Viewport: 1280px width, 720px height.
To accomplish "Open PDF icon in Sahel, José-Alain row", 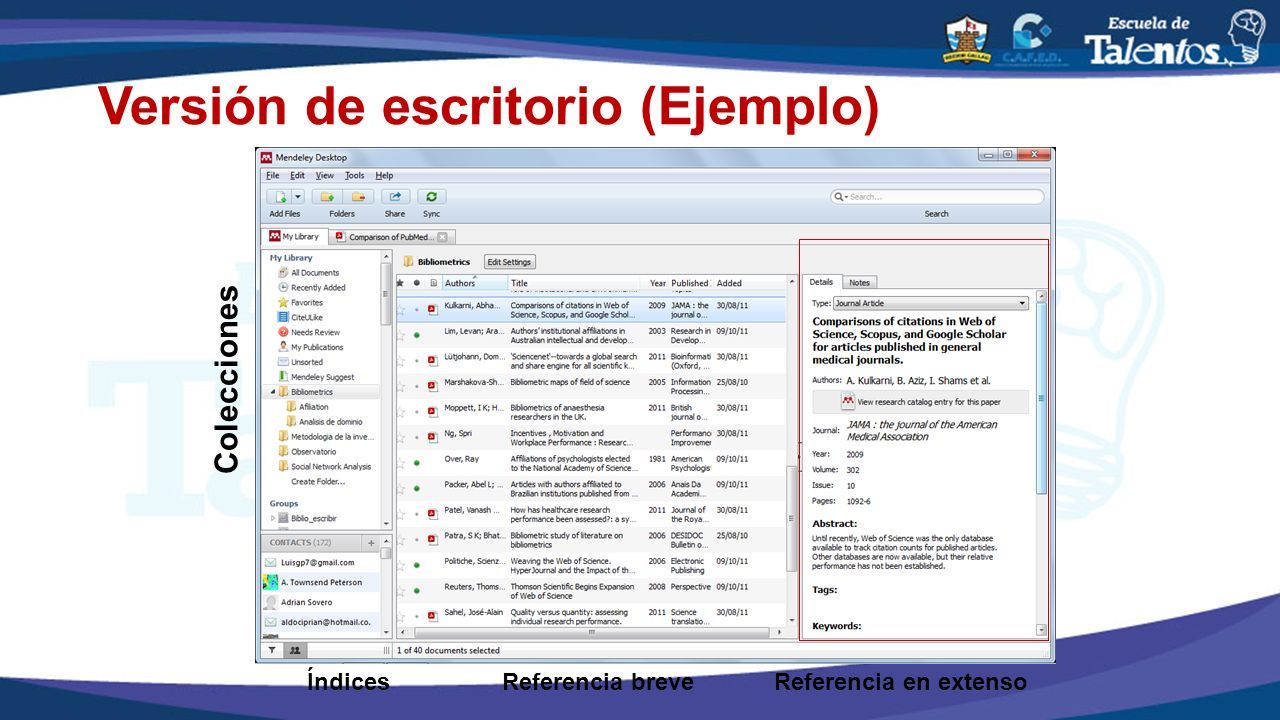I will tap(433, 617).
